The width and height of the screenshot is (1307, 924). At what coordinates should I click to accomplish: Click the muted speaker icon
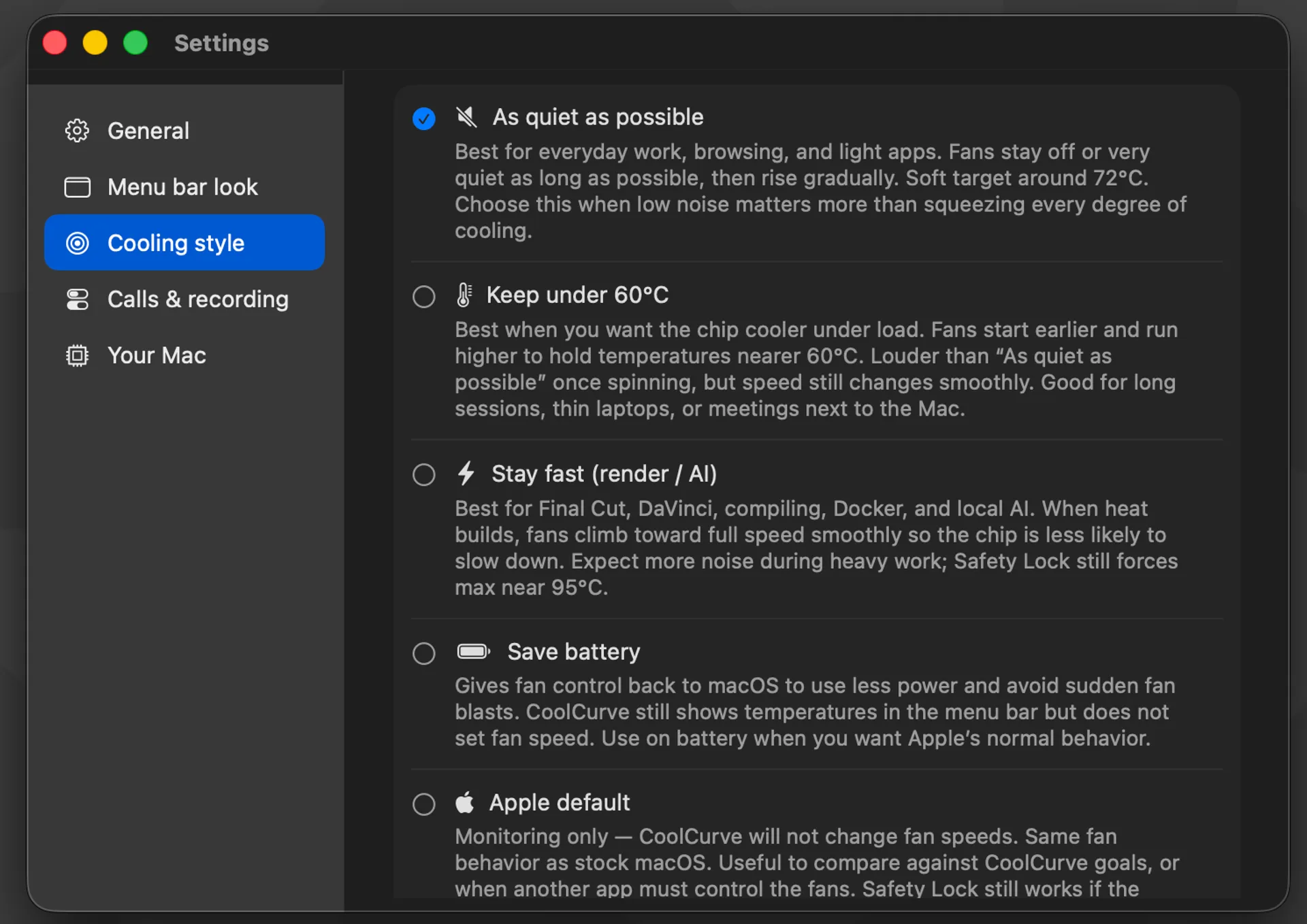[466, 117]
